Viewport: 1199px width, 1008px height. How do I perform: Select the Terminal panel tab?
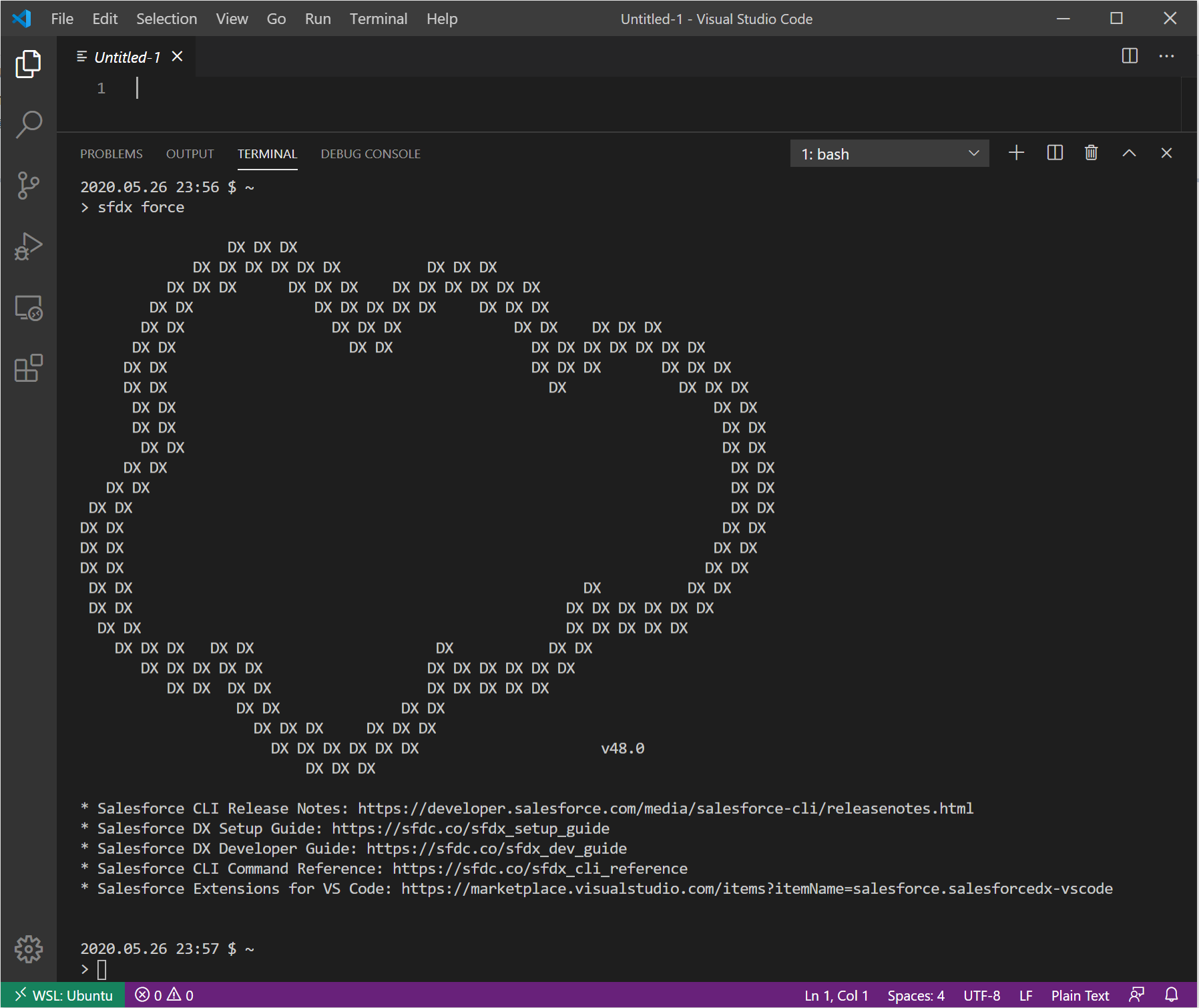coord(267,154)
